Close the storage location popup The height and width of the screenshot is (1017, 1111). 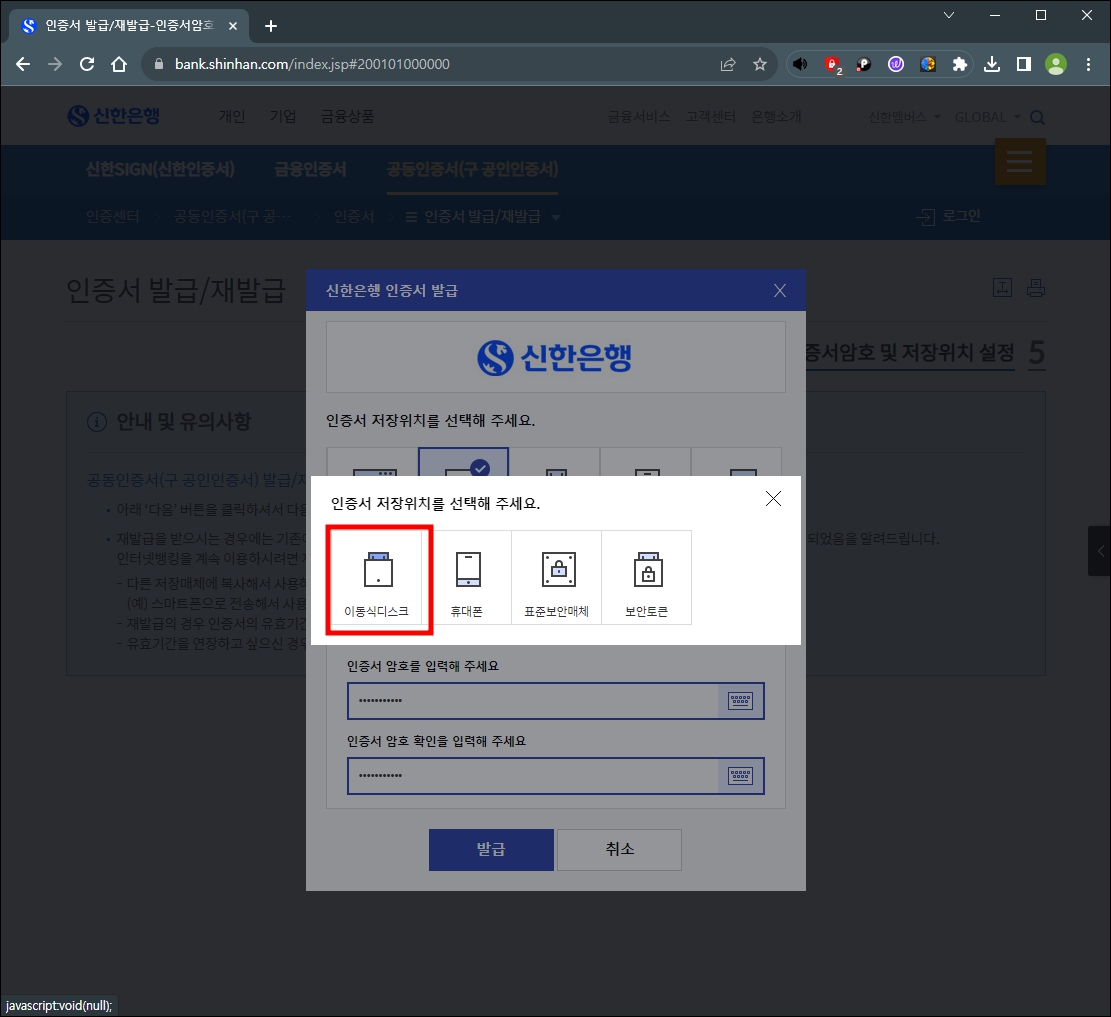pyautogui.click(x=773, y=499)
